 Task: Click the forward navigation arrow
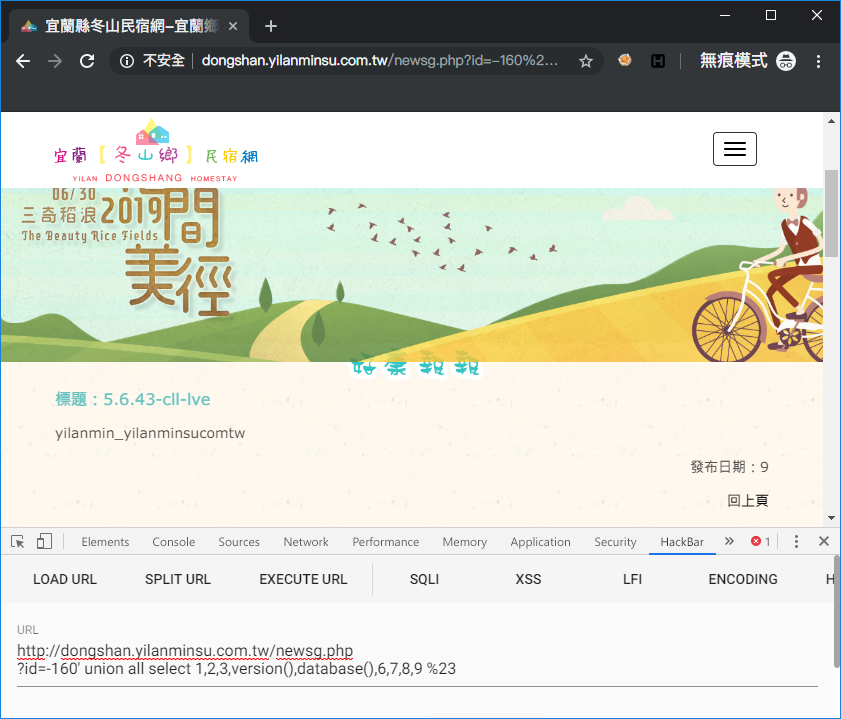point(55,61)
